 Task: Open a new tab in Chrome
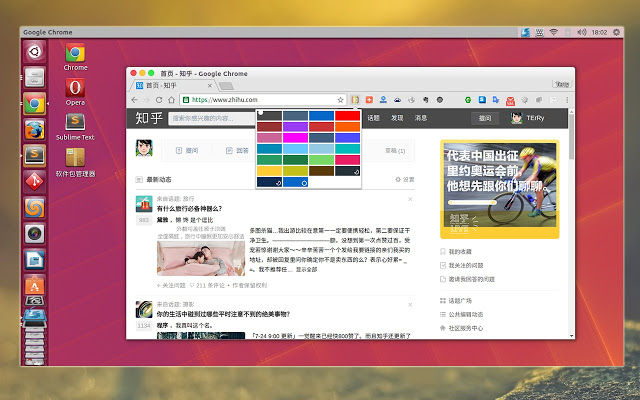click(226, 86)
